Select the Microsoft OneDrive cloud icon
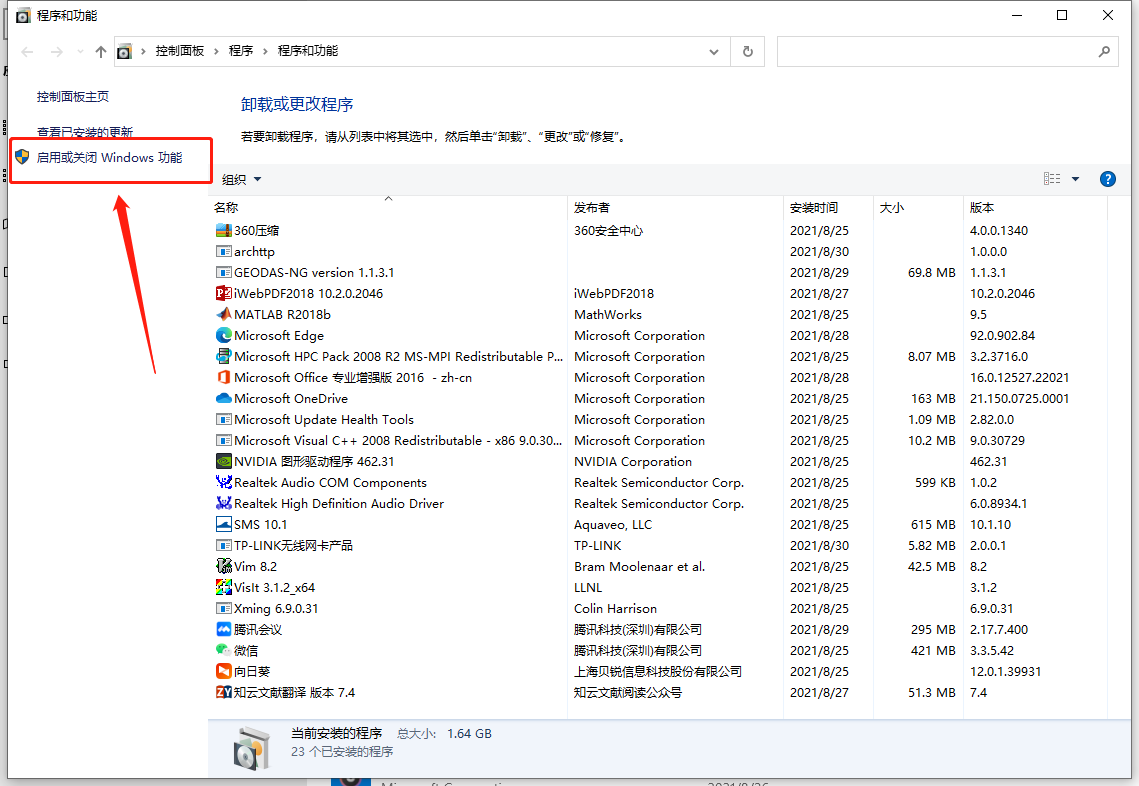 coord(224,399)
